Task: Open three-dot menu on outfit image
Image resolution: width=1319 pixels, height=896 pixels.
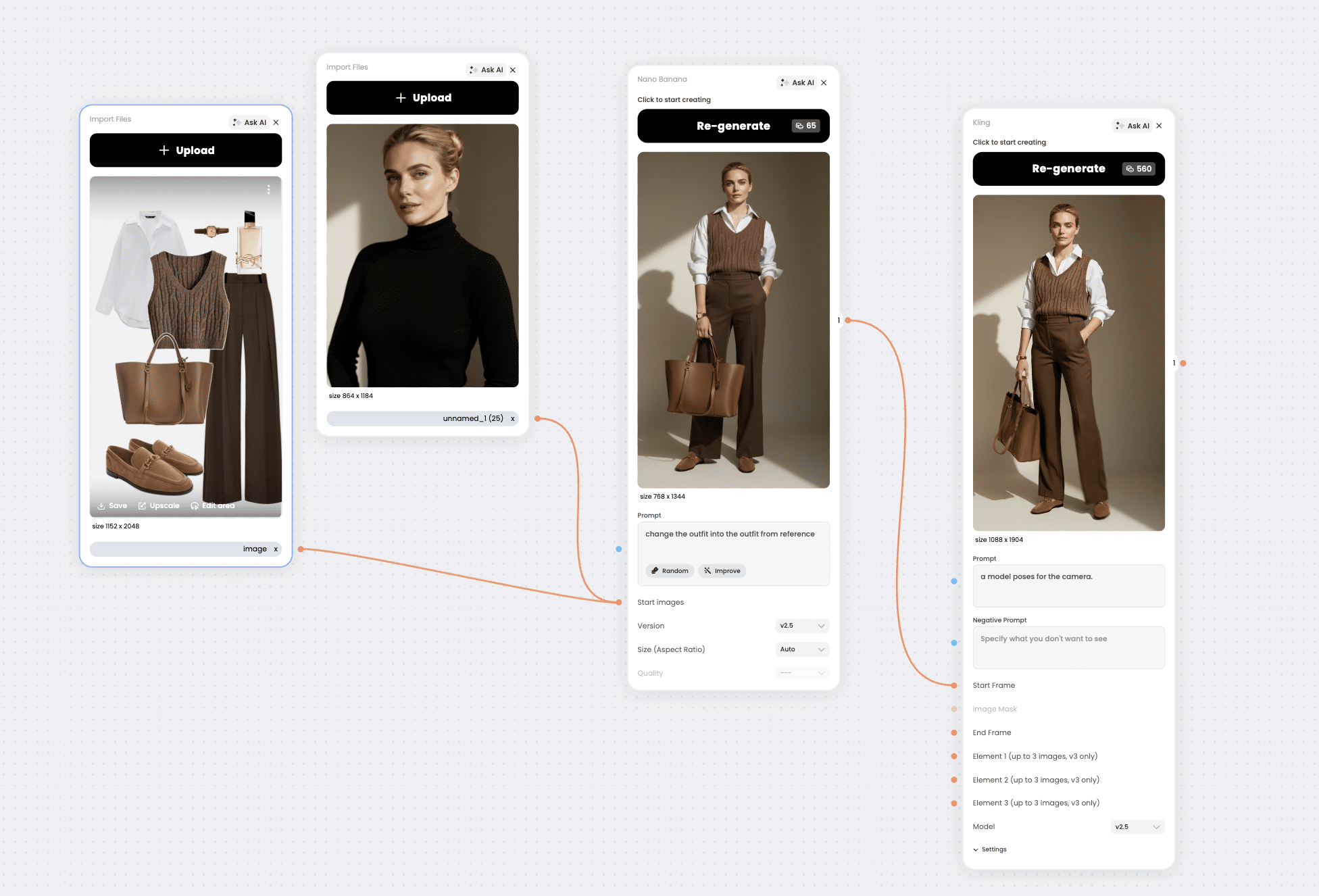Action: 268,190
